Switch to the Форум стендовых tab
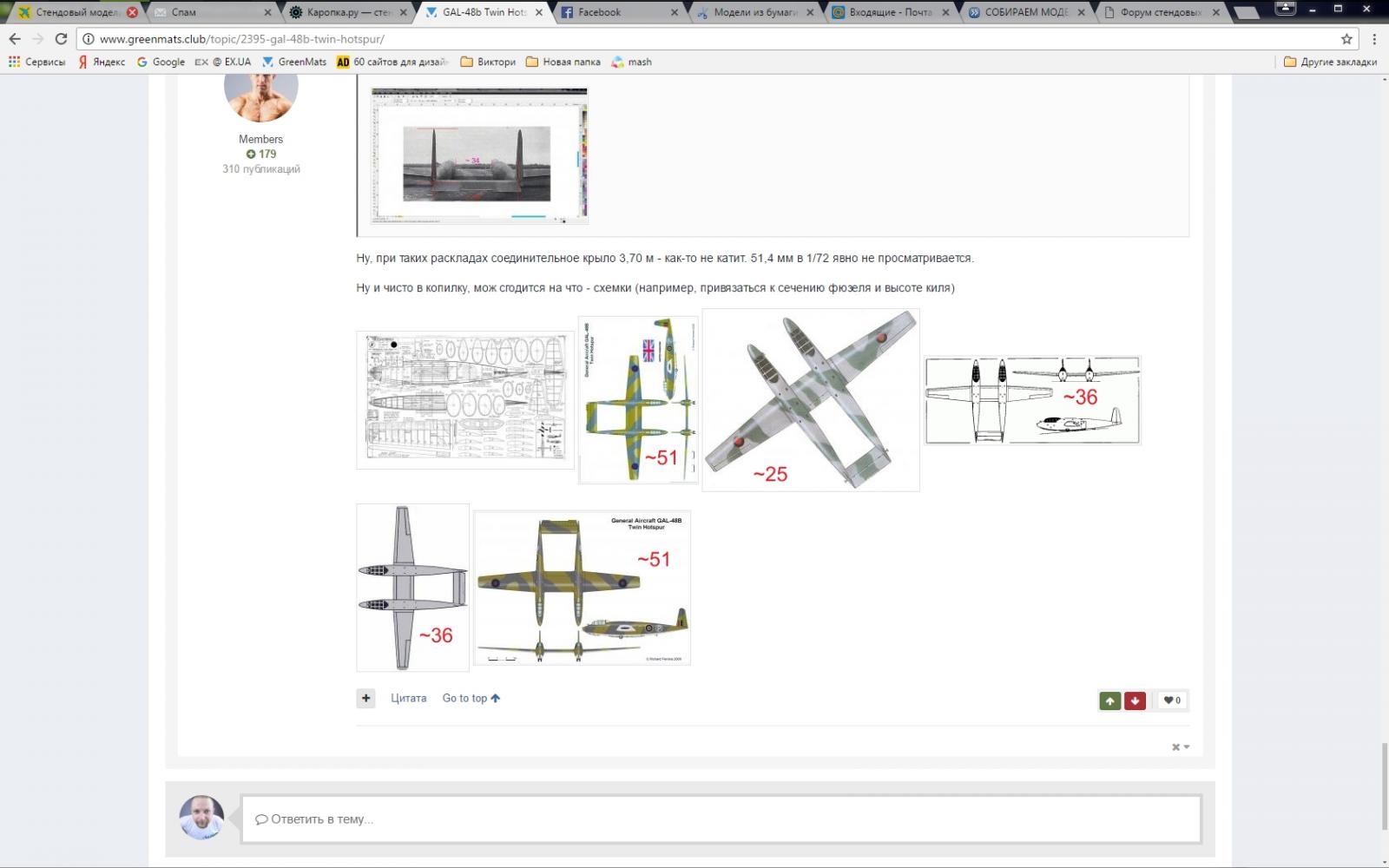 click(1160, 12)
